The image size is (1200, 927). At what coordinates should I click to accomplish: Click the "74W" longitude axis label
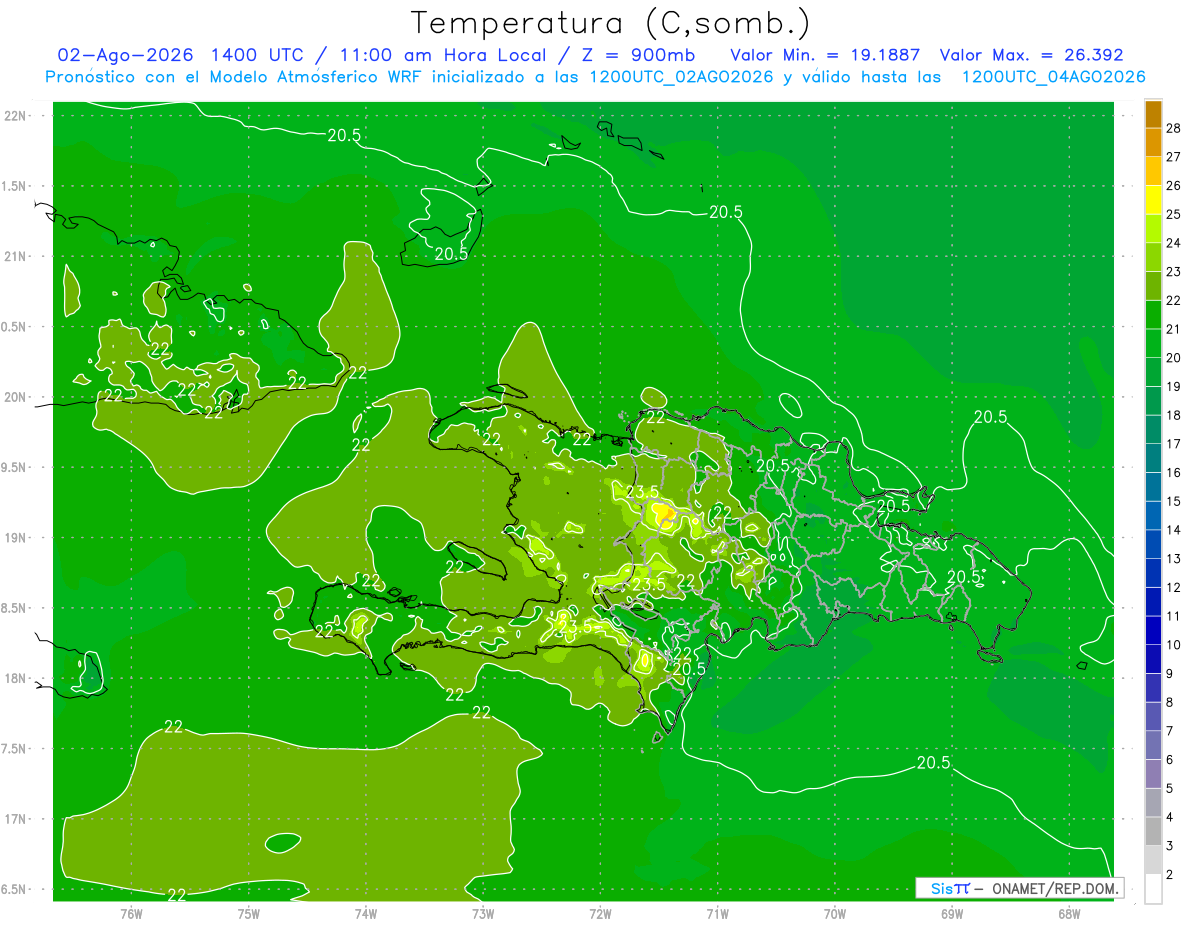tap(366, 913)
